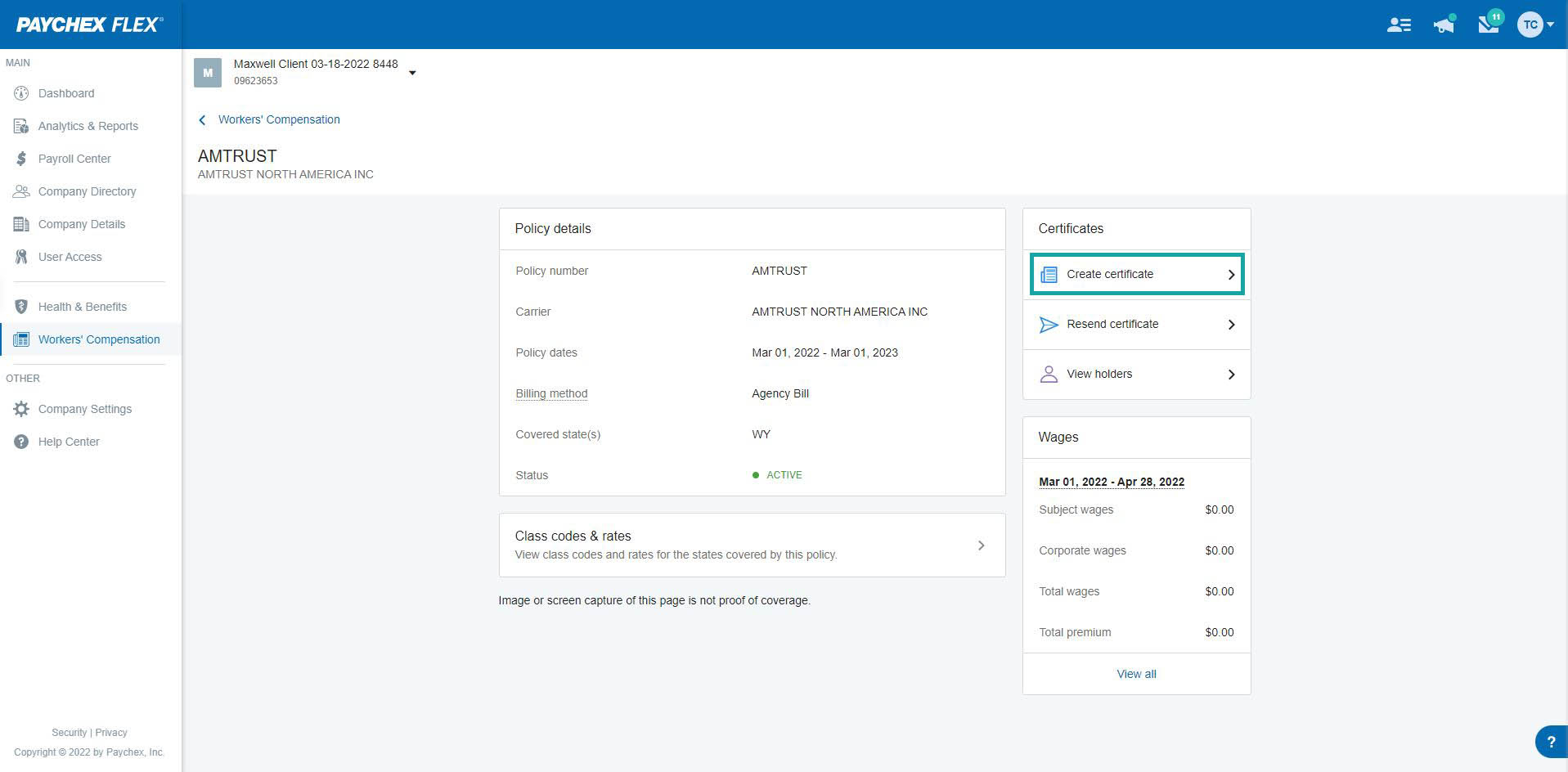Click the Maxwell Client 03-18-2022 8448 name
The height and width of the screenshot is (772, 1568).
point(316,64)
